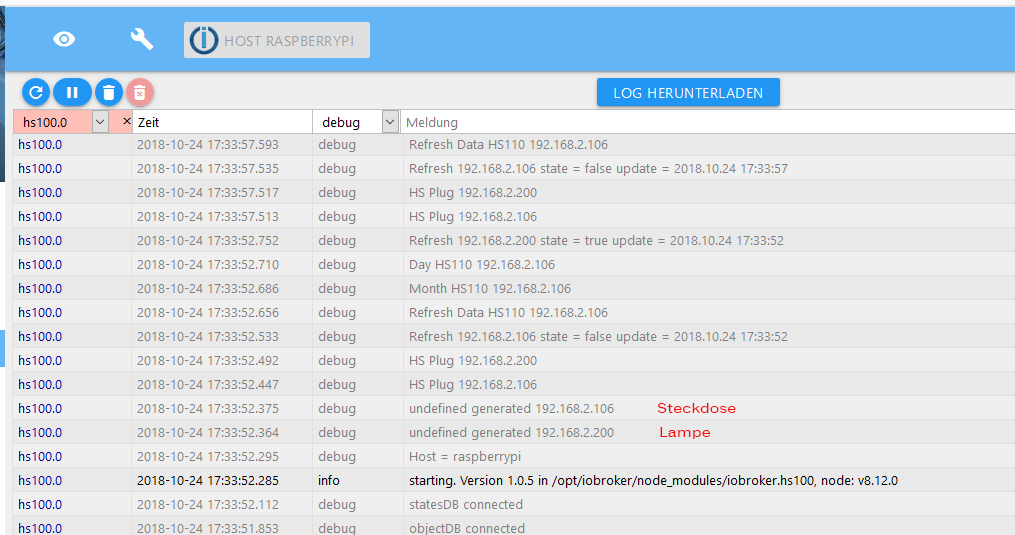Open the debug level filter dropdown

(x=390, y=122)
